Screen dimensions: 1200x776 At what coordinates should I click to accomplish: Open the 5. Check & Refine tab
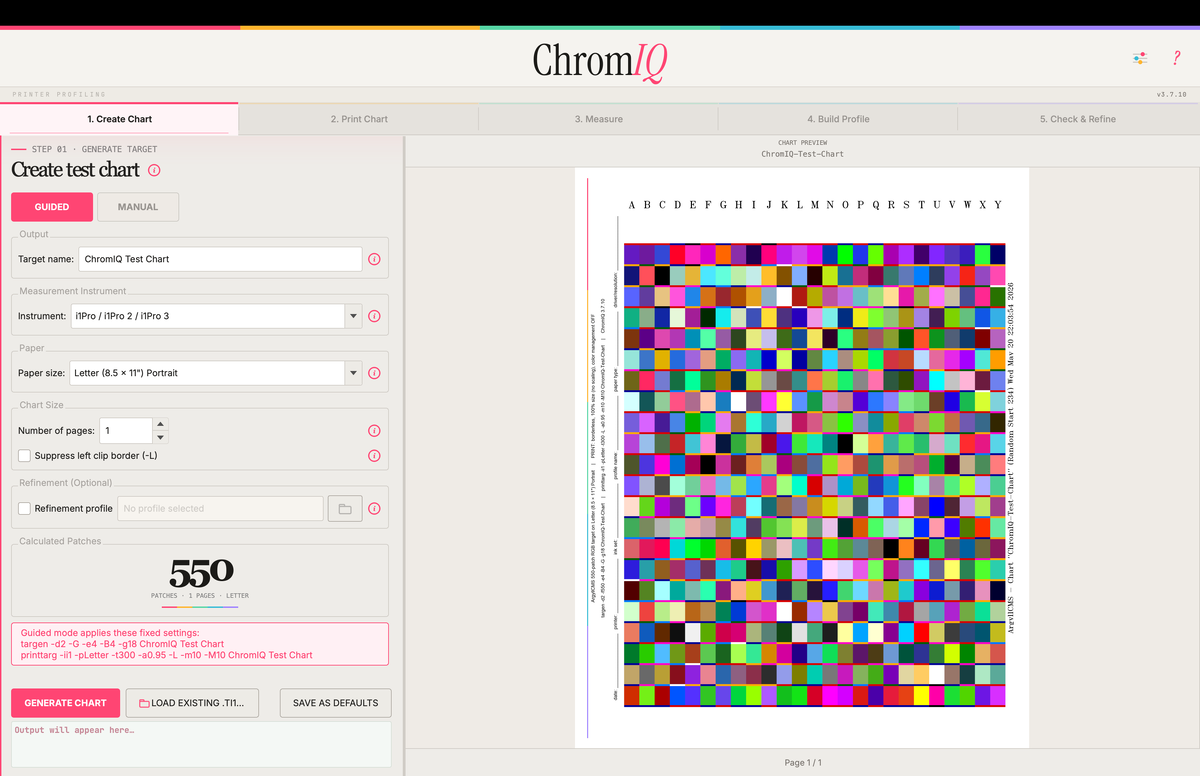click(x=1078, y=119)
